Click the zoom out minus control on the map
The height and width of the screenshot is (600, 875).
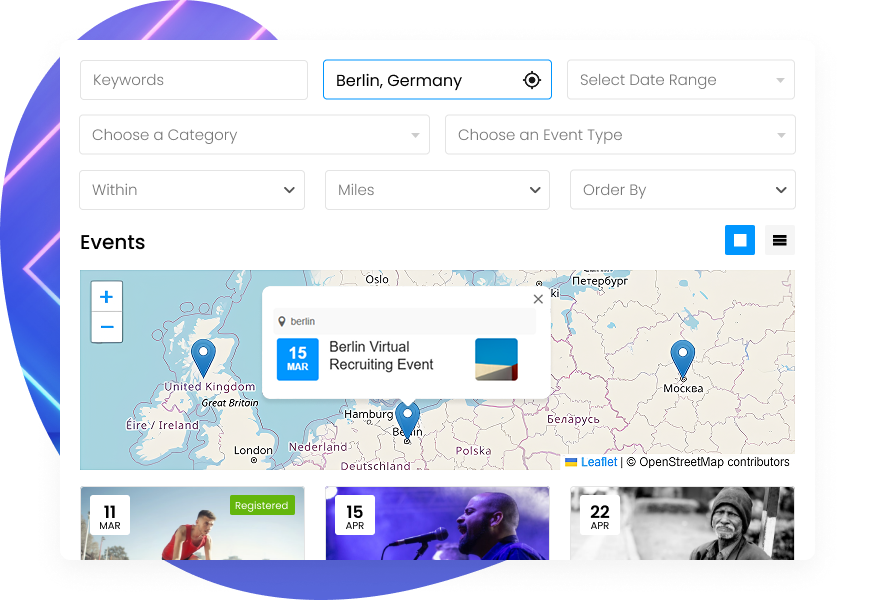point(106,327)
